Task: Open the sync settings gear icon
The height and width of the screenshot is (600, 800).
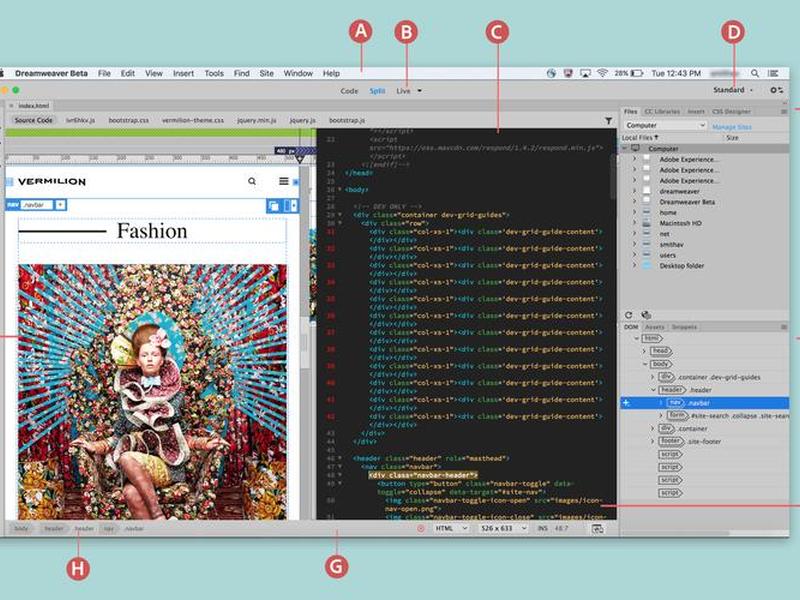Action: (777, 90)
